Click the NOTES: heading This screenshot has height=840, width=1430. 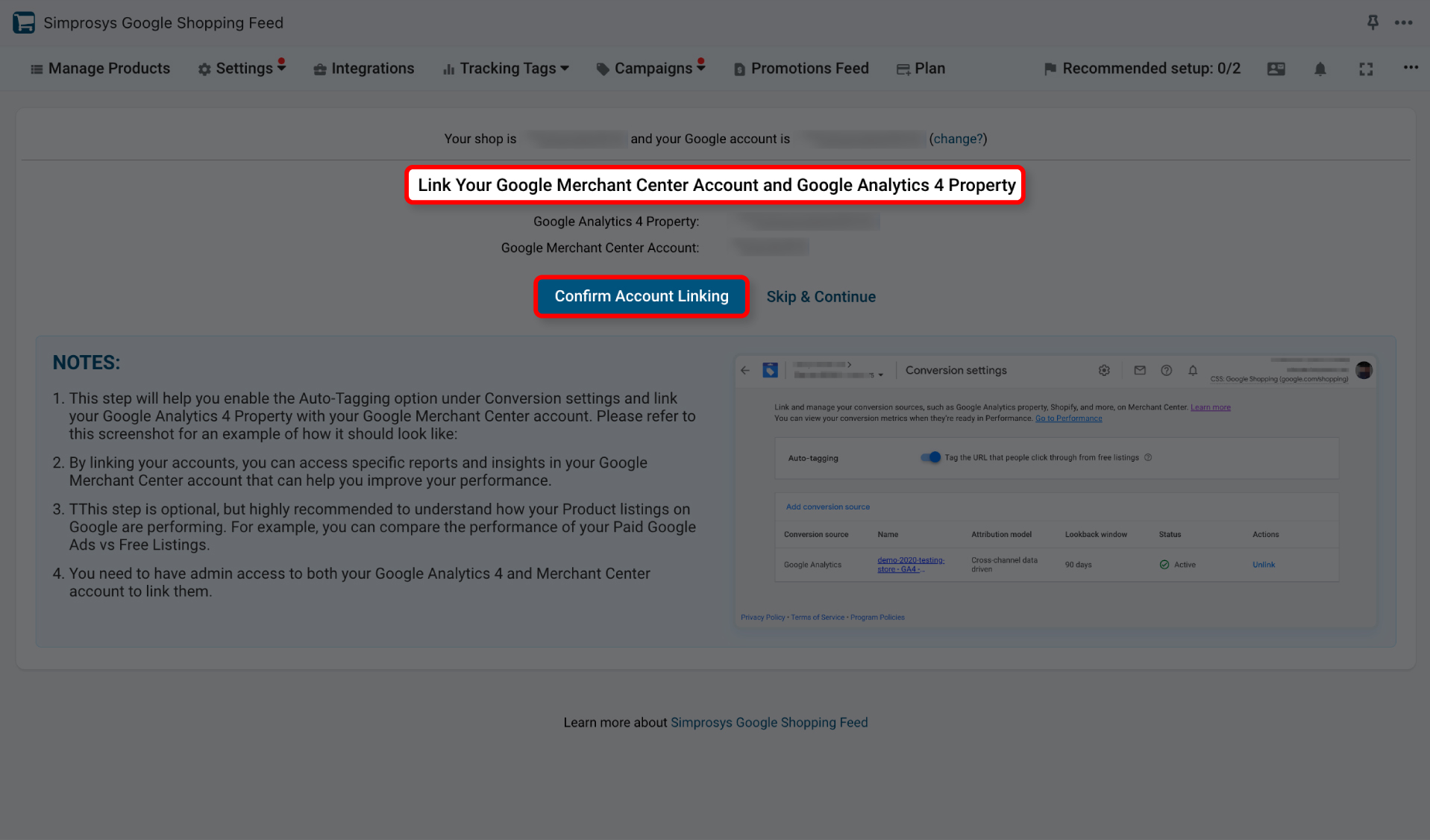87,363
